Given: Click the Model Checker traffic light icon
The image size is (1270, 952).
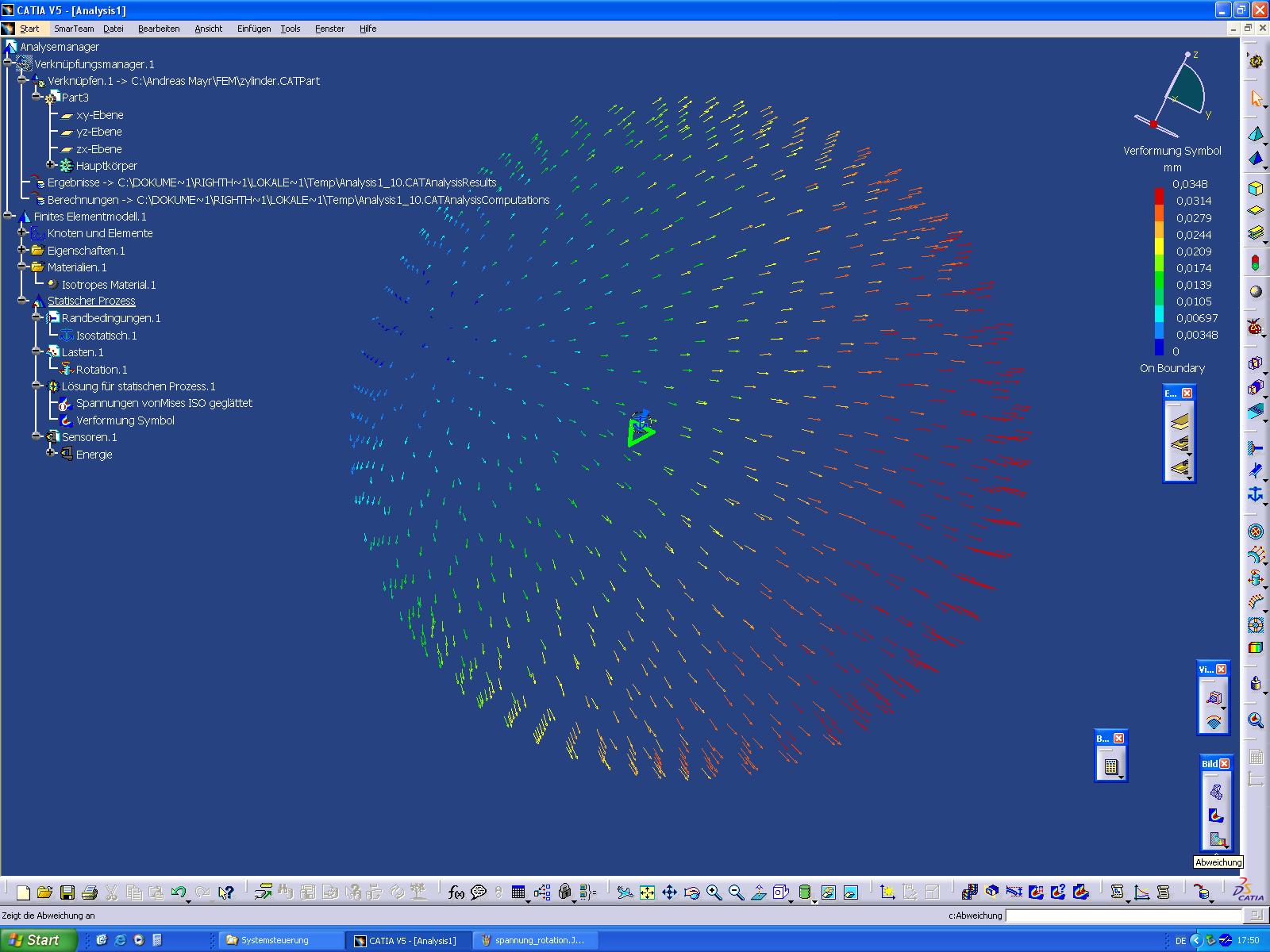Looking at the screenshot, I should [1256, 263].
